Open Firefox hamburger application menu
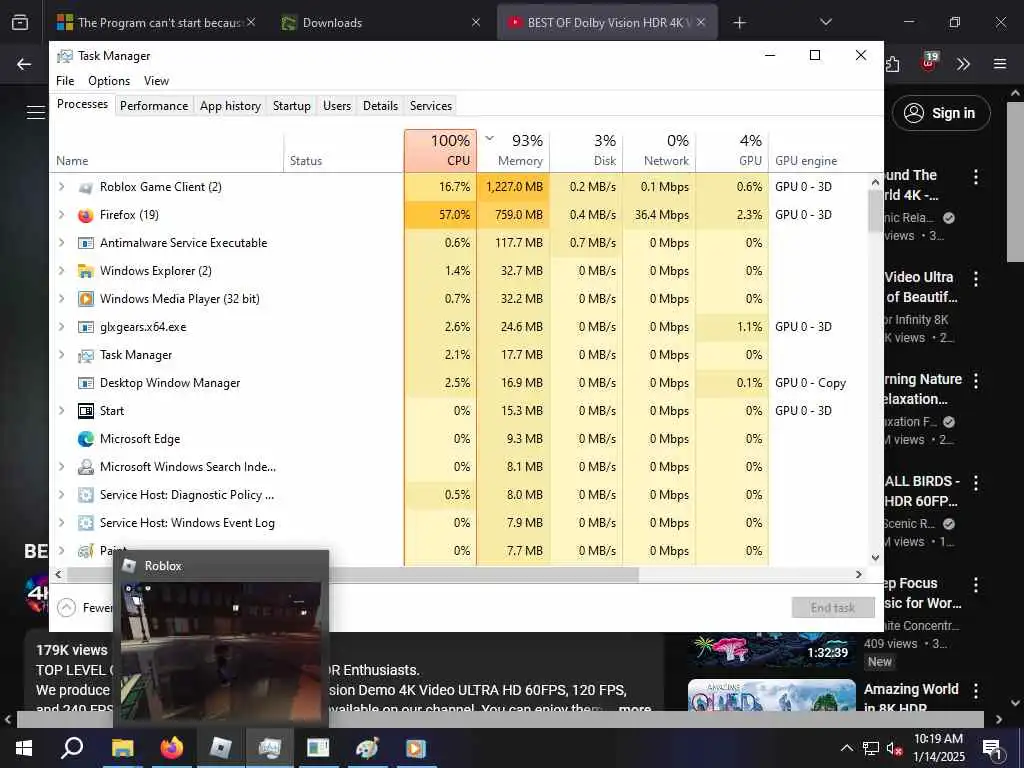This screenshot has height=768, width=1024. (x=1000, y=64)
